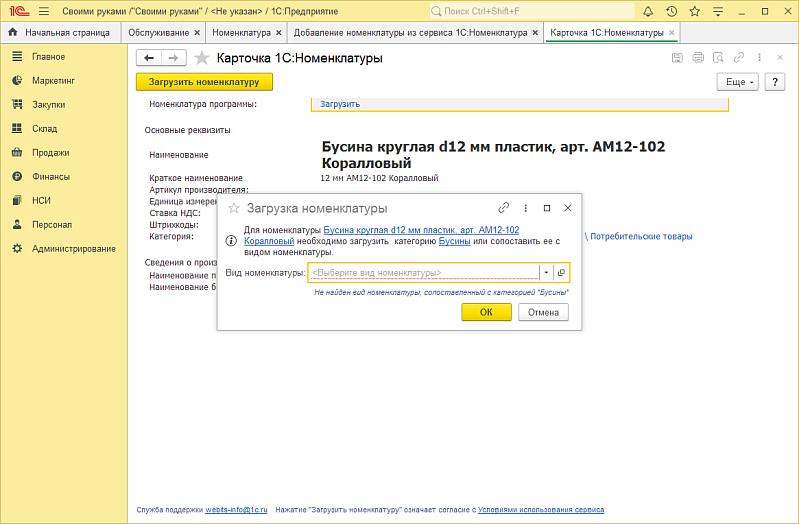Click the Вид номенклатуры input field
Image resolution: width=799 pixels, height=524 pixels.
[x=423, y=272]
